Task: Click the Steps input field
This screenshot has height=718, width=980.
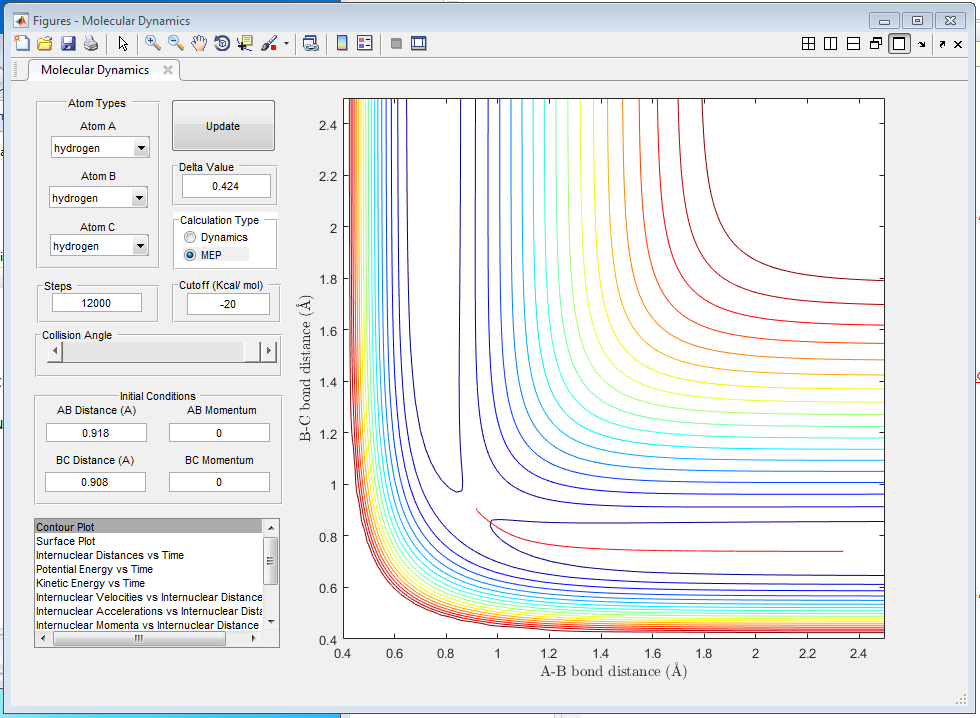Action: (x=97, y=303)
